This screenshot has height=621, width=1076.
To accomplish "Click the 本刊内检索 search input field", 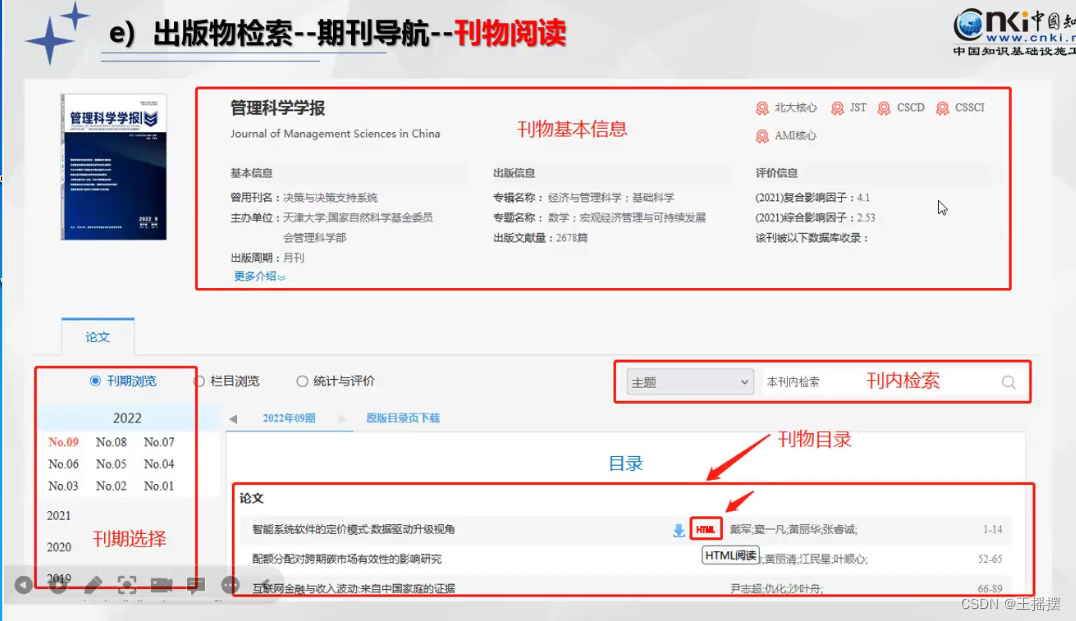I will click(878, 382).
